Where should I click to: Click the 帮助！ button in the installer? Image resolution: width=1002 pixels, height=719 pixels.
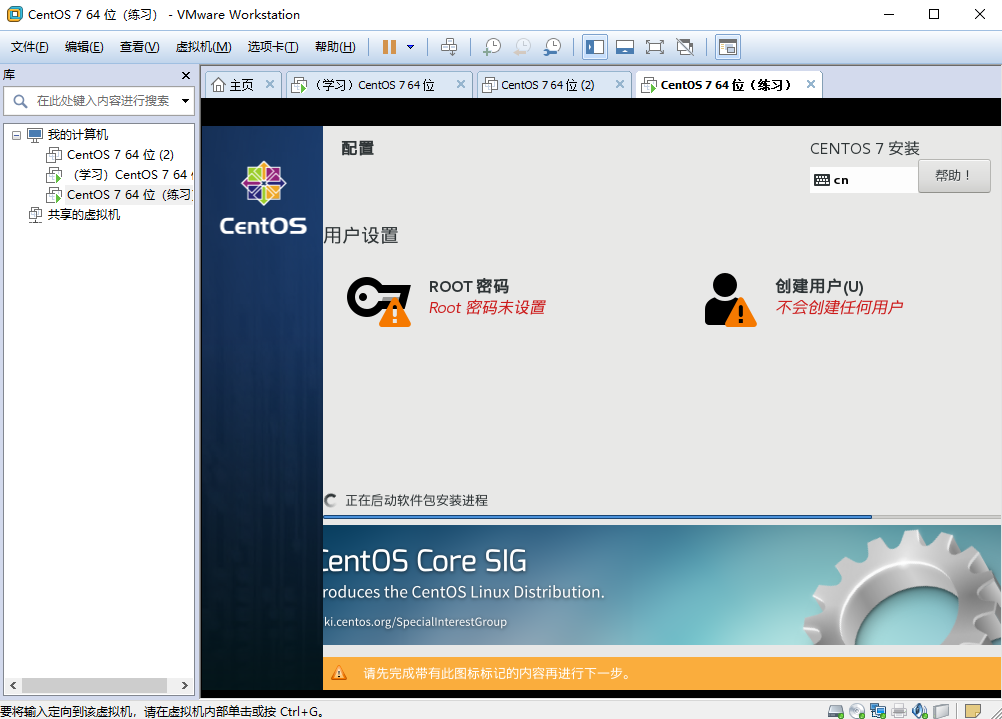tap(953, 176)
